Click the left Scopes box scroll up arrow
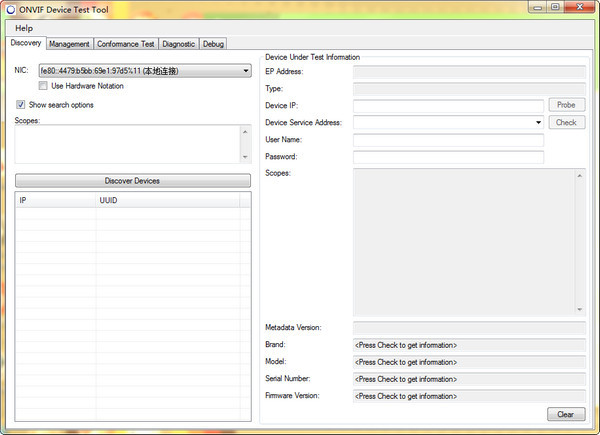Image resolution: width=600 pixels, height=435 pixels. pos(245,132)
